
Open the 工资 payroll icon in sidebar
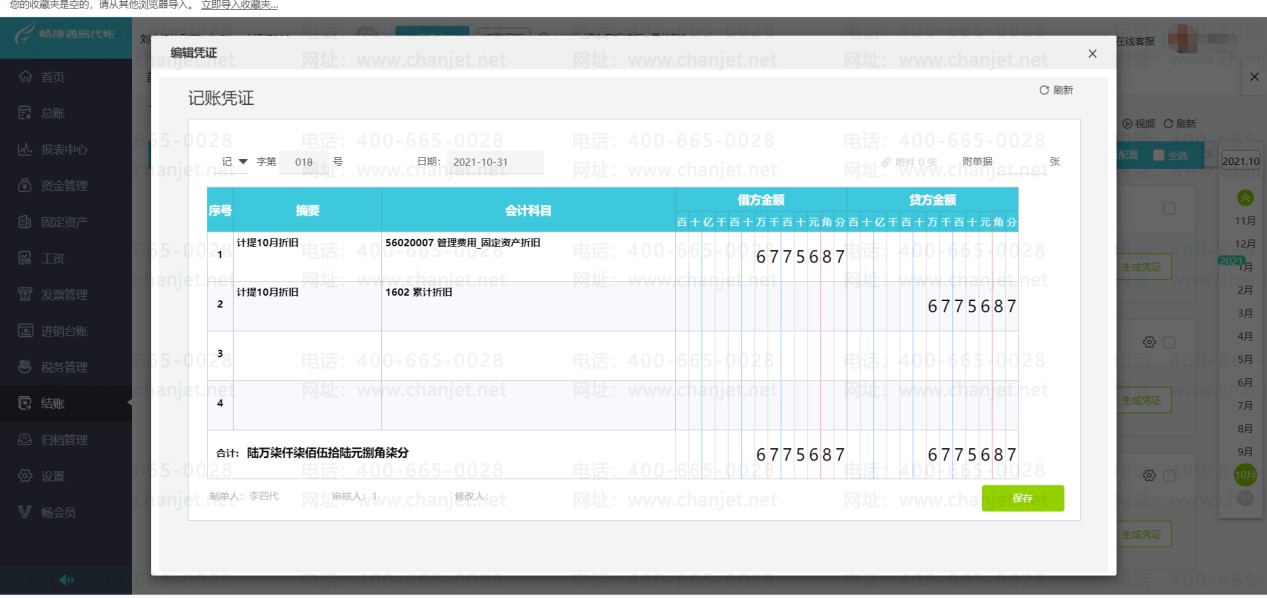coord(26,258)
